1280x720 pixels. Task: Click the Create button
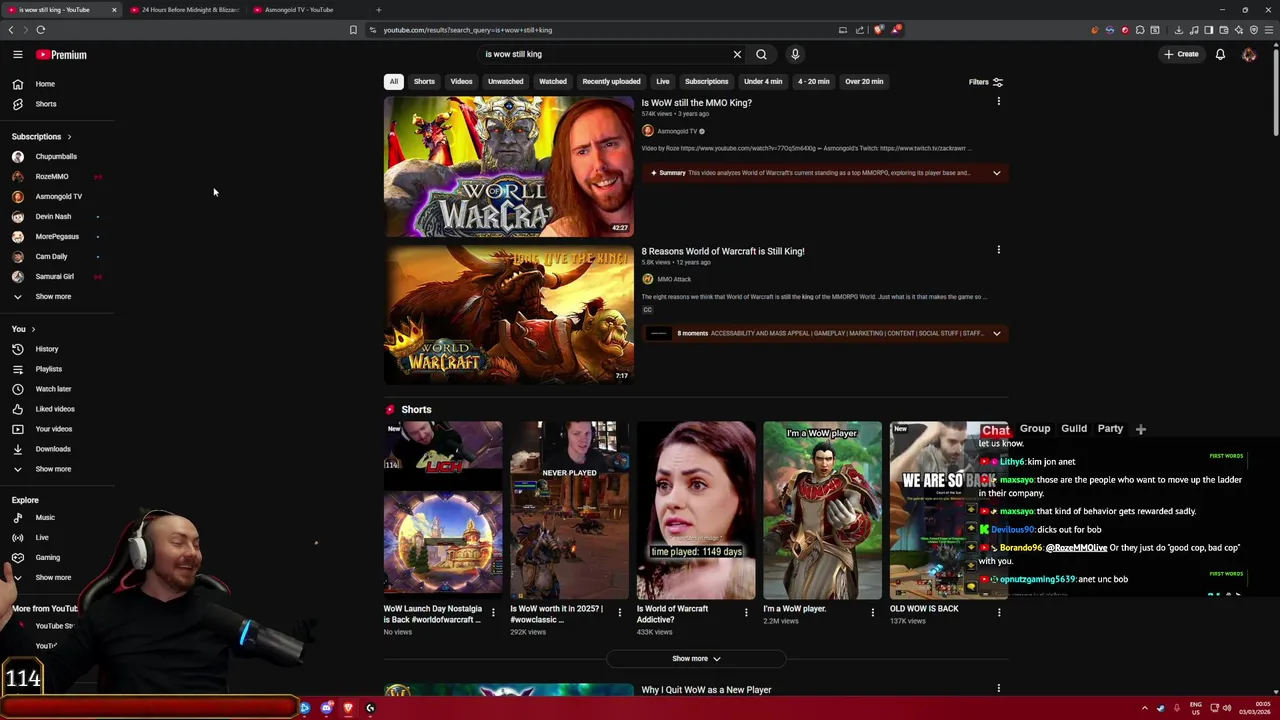click(x=1181, y=54)
